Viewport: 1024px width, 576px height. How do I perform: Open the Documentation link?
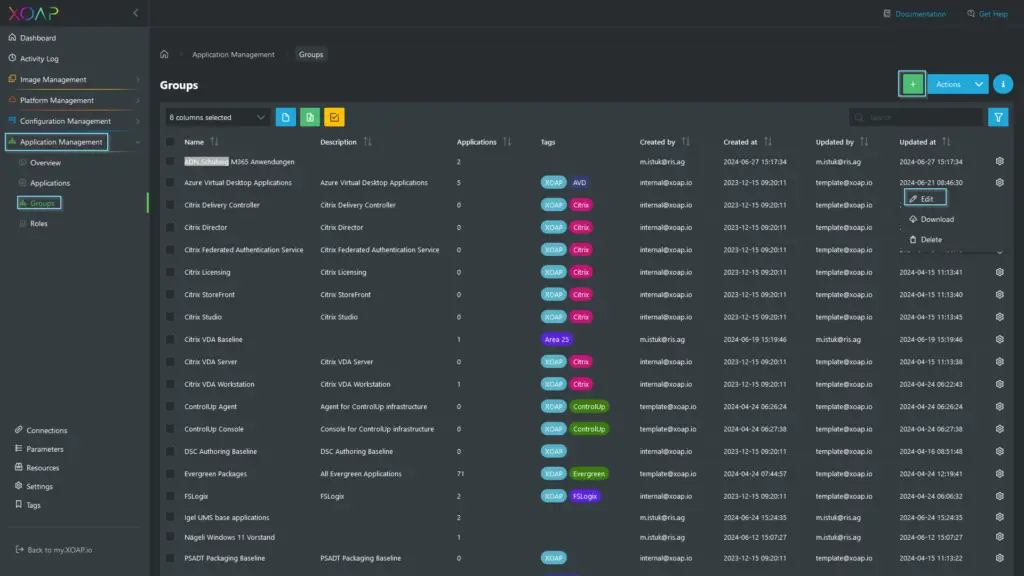(914, 14)
